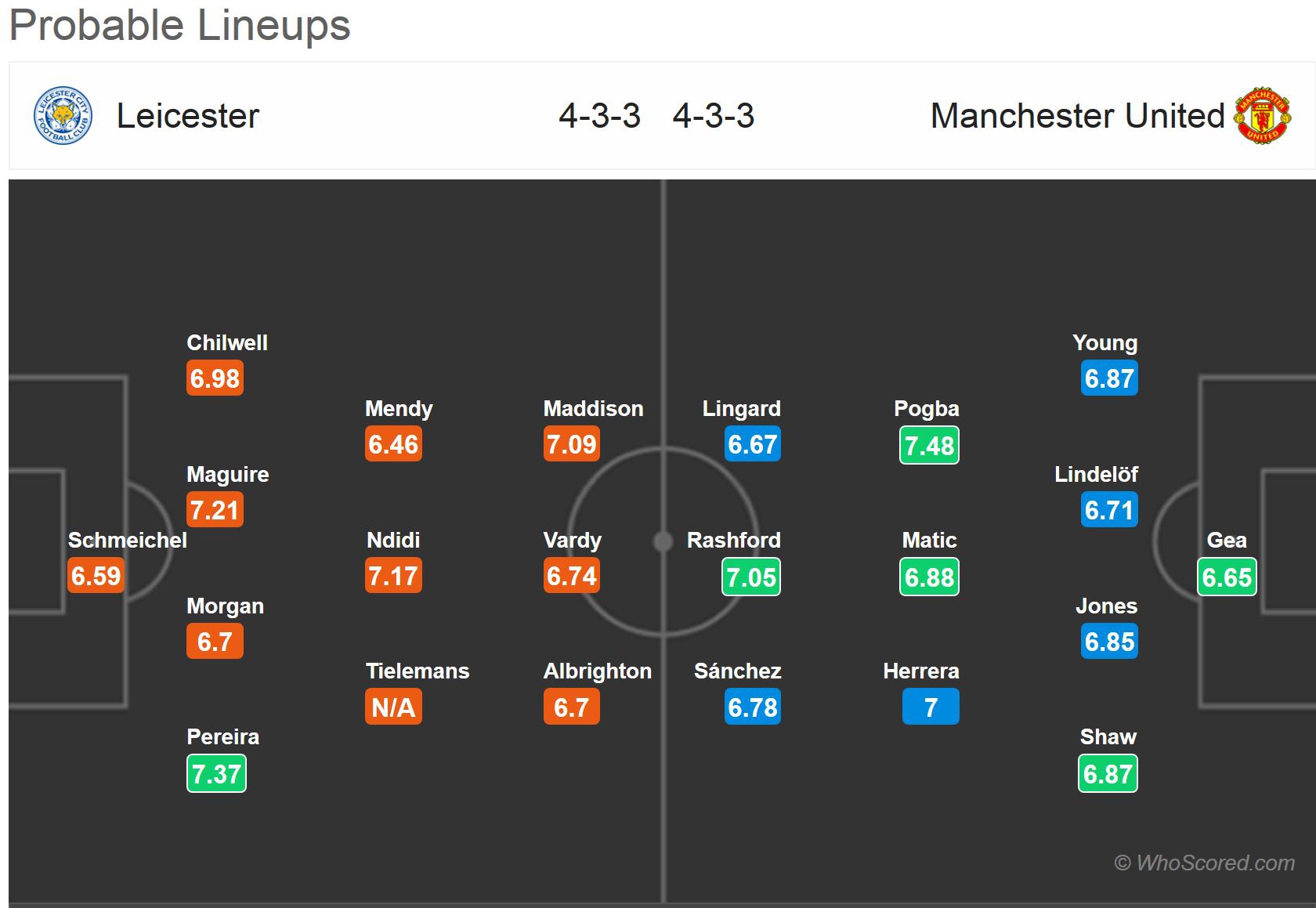Image resolution: width=1316 pixels, height=908 pixels.
Task: Click the Manchester United club crest
Action: tap(1263, 116)
